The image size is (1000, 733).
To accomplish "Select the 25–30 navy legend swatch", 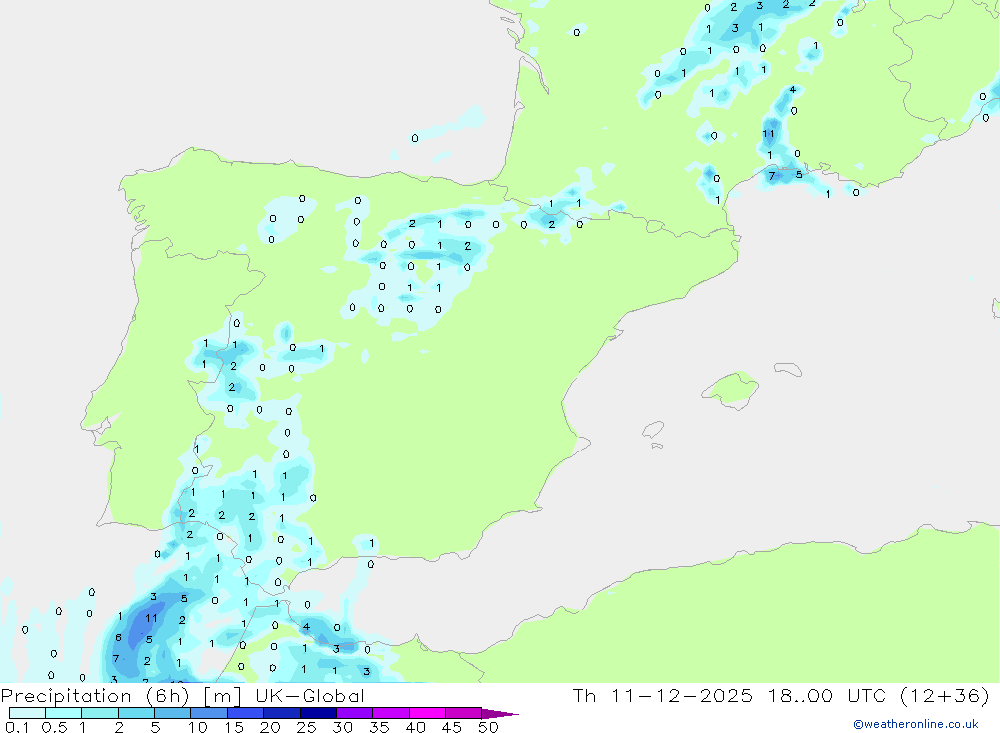I will 318,713.
